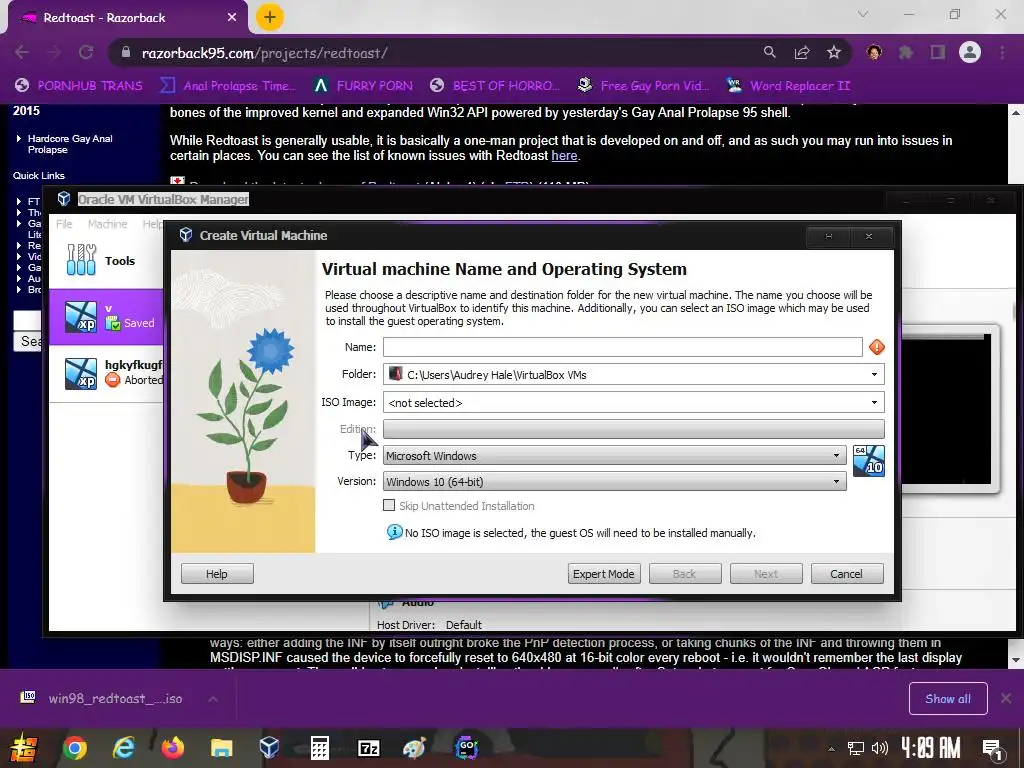Show hidden tray icons chevron
The height and width of the screenshot is (768, 1024).
point(831,748)
